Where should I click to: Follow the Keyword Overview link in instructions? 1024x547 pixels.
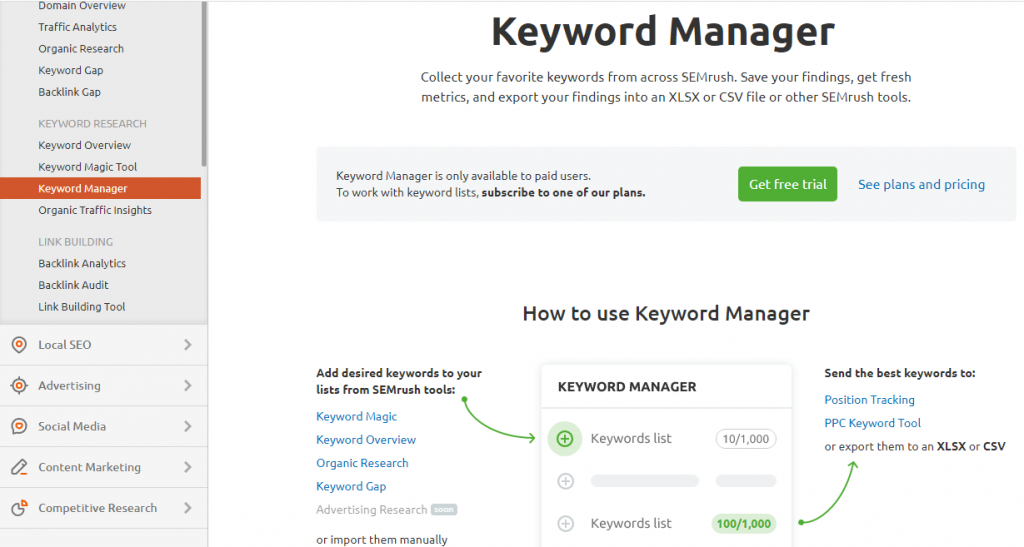[366, 440]
